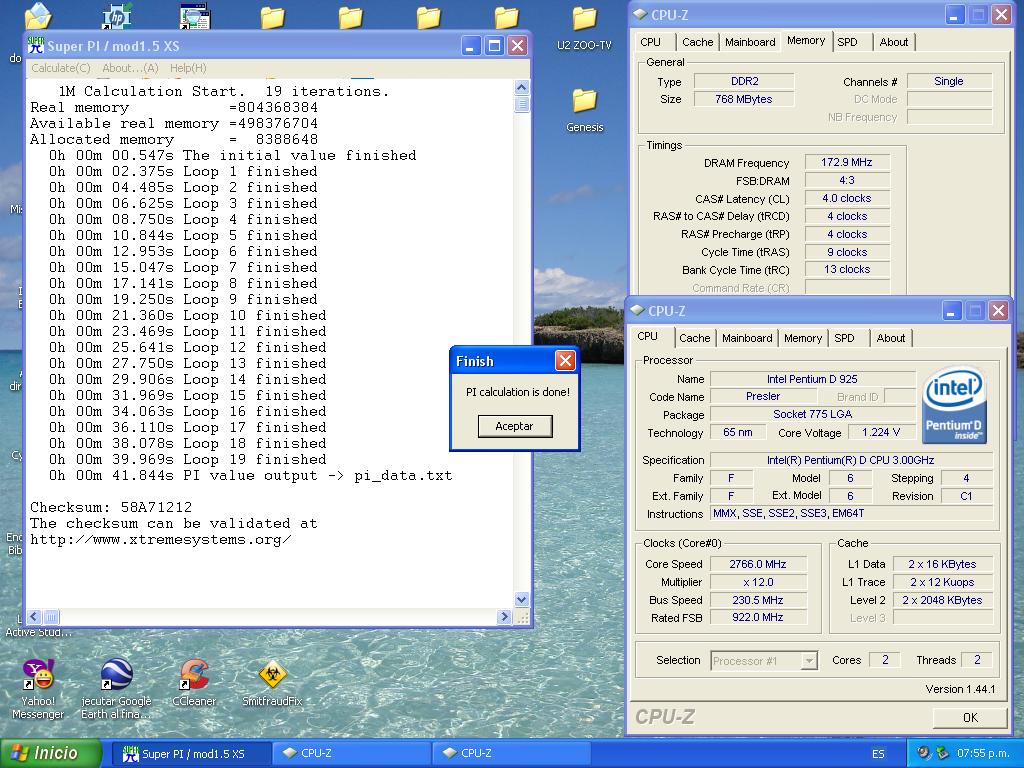Click the system tray network icon
1024x768 pixels.
942,753
